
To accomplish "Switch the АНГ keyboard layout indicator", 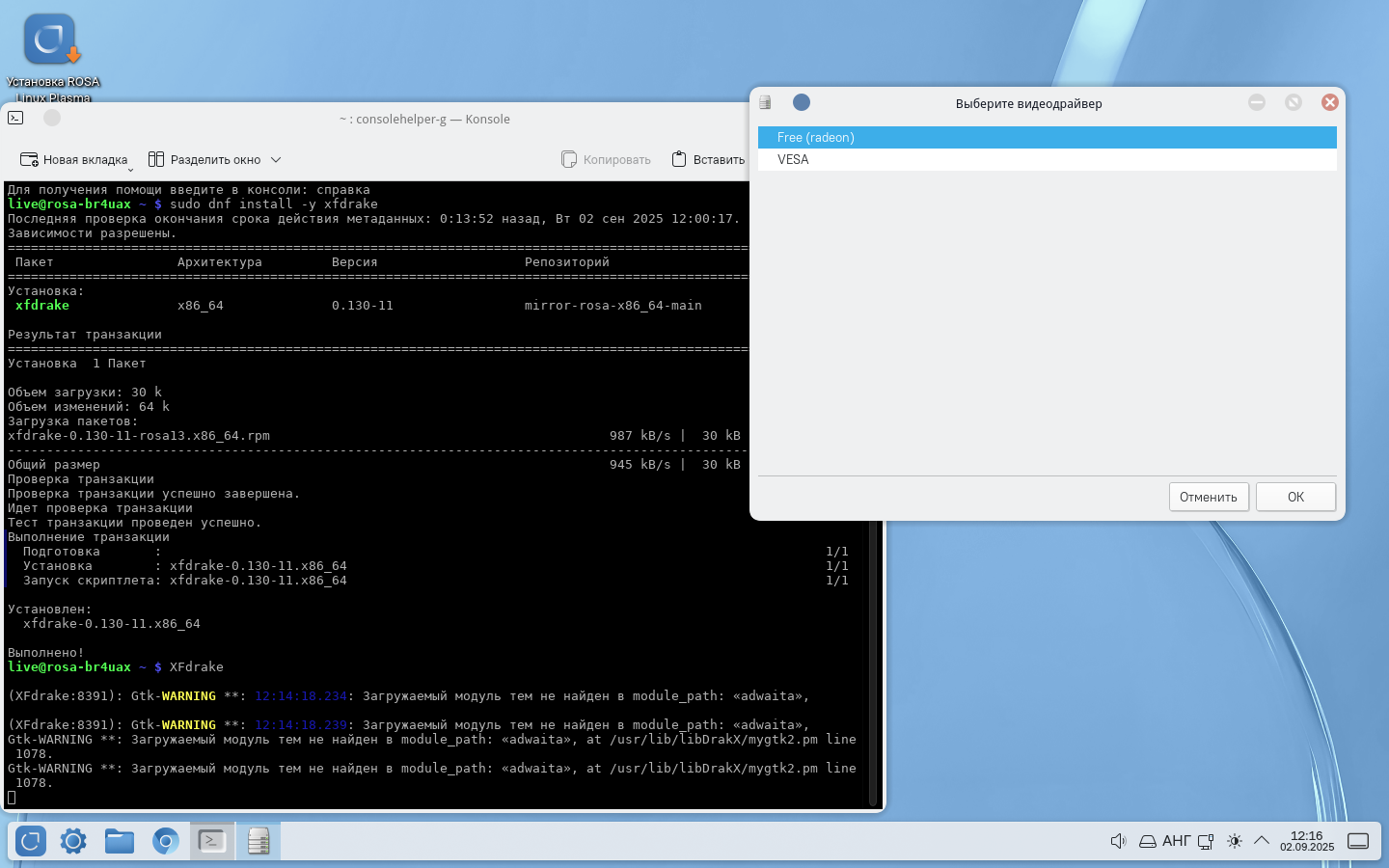I will pyautogui.click(x=1176, y=841).
